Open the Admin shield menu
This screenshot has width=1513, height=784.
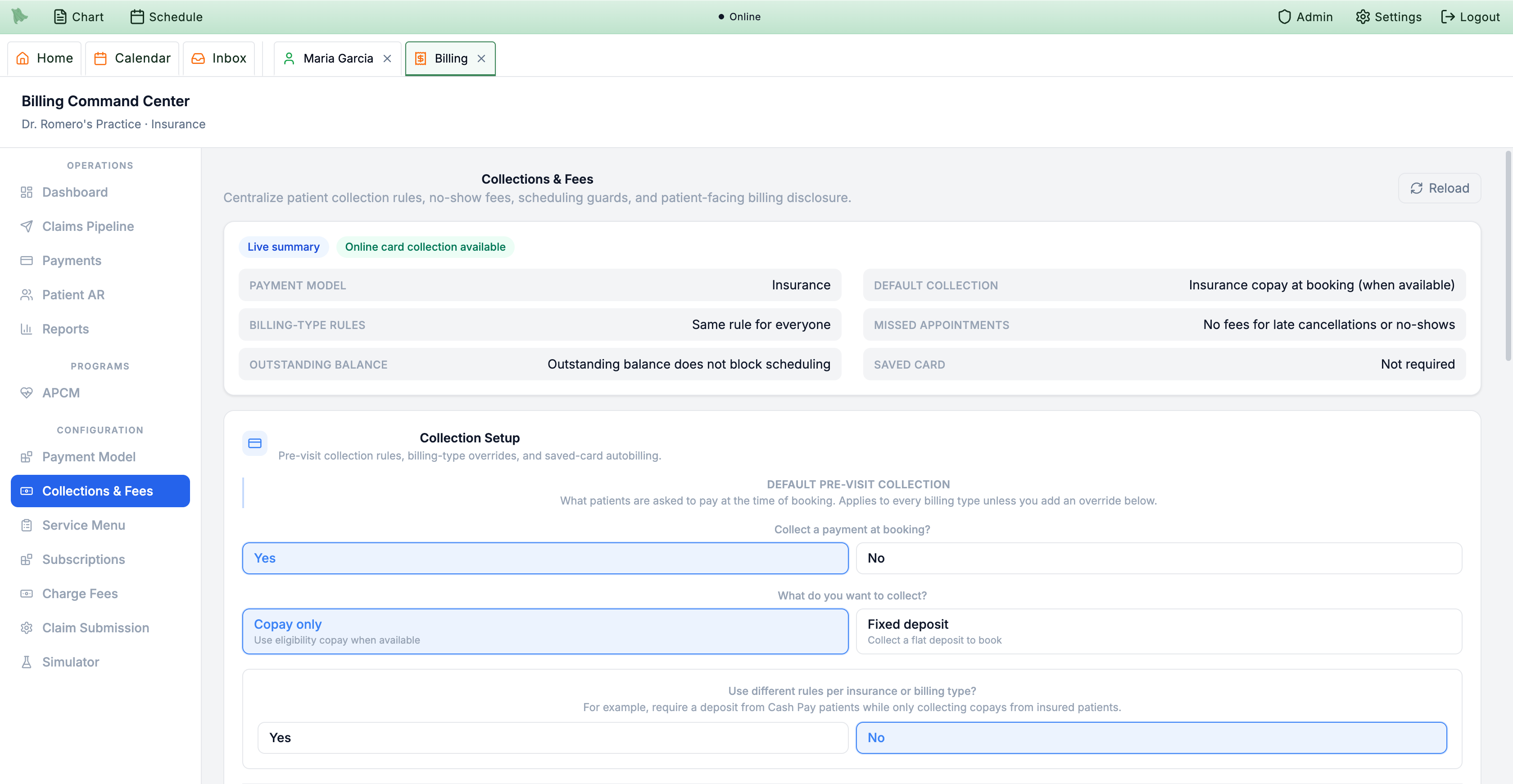[x=1305, y=17]
